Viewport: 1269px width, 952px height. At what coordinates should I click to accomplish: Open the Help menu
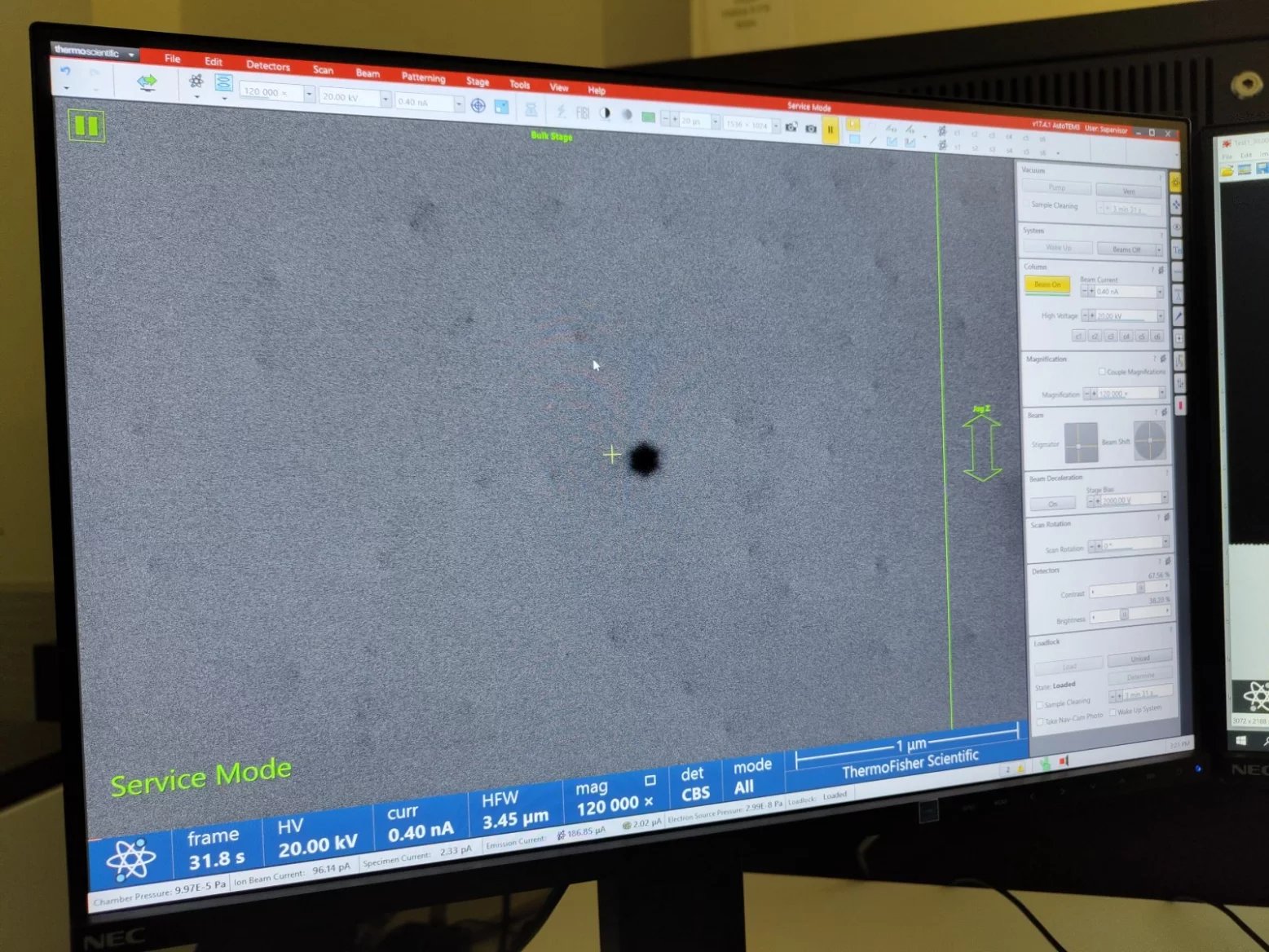(x=597, y=90)
